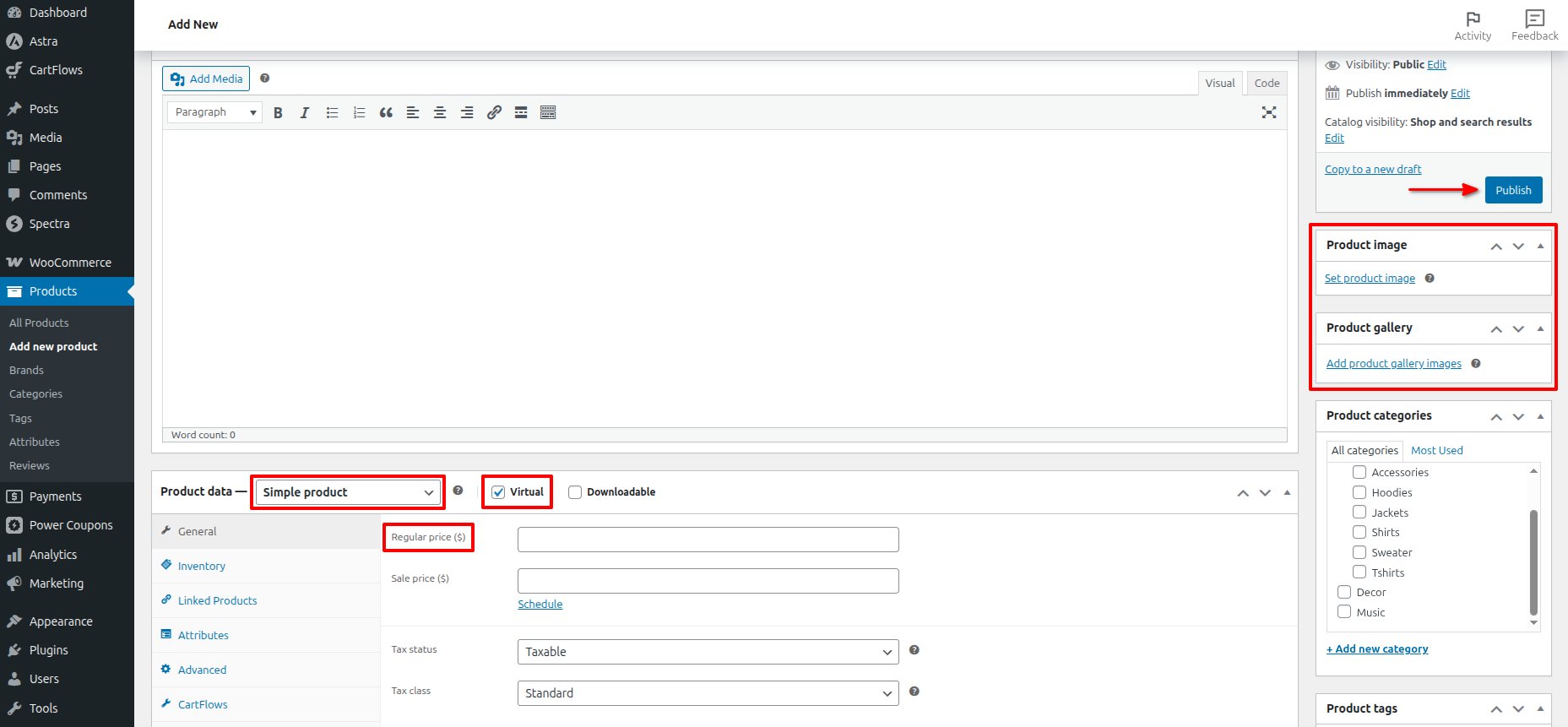Click Add product gallery images link
The height and width of the screenshot is (727, 1568).
(x=1393, y=363)
